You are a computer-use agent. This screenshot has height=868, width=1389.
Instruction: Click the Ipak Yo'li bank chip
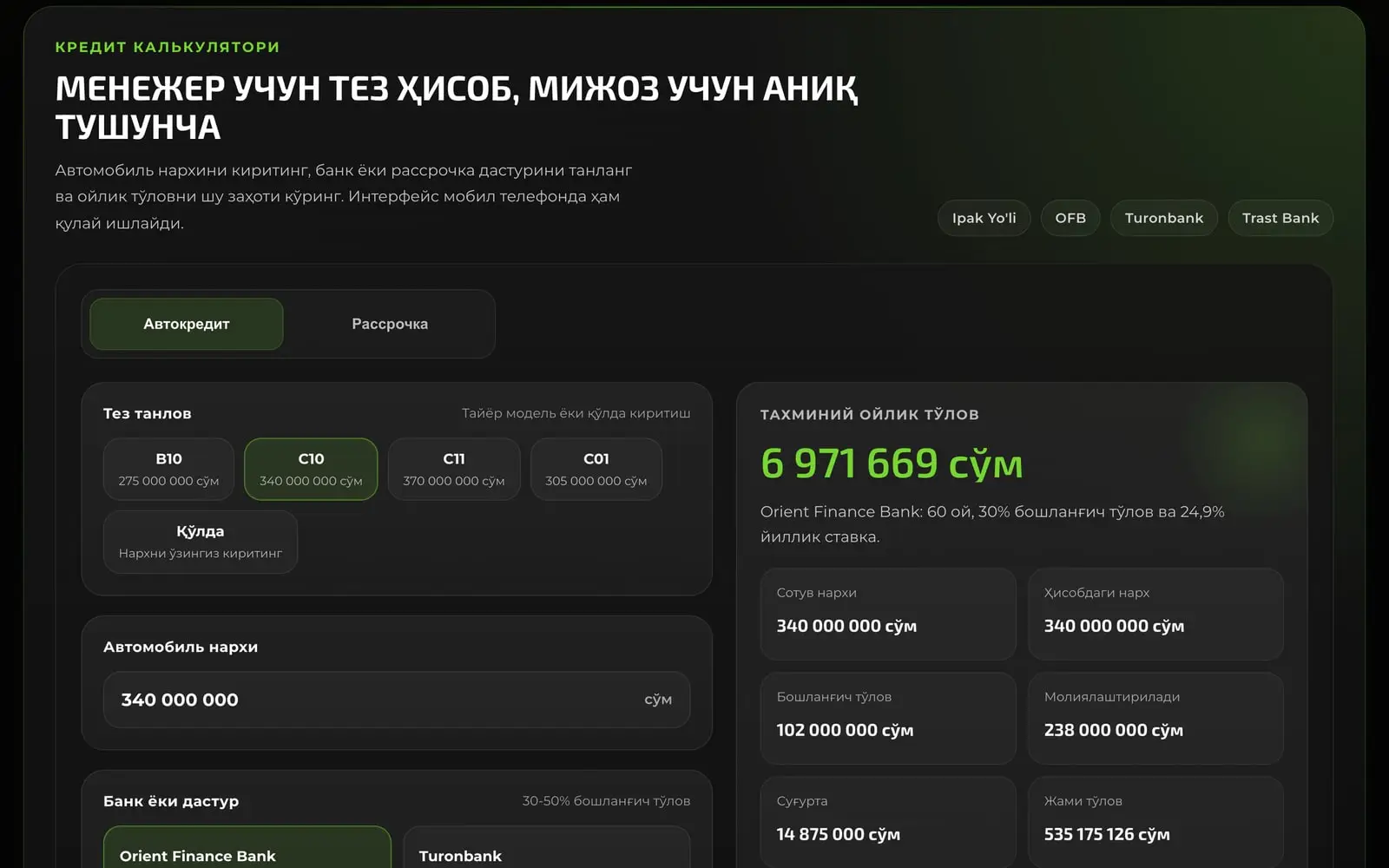(984, 218)
